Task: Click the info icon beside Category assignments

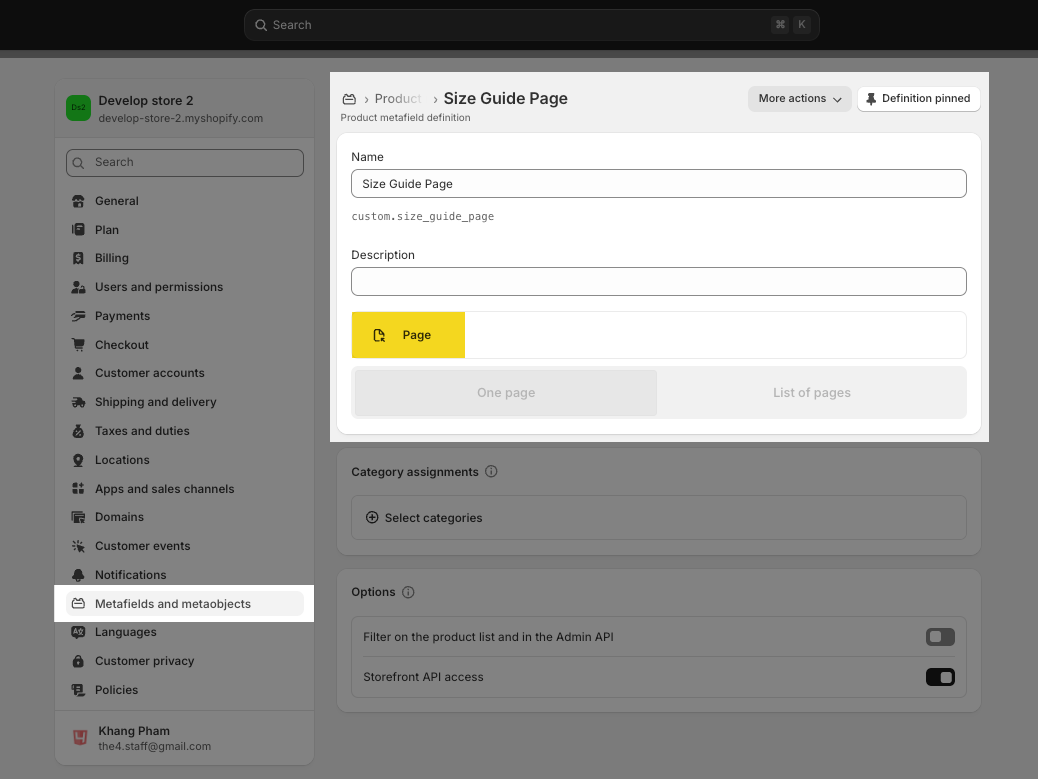Action: tap(491, 472)
